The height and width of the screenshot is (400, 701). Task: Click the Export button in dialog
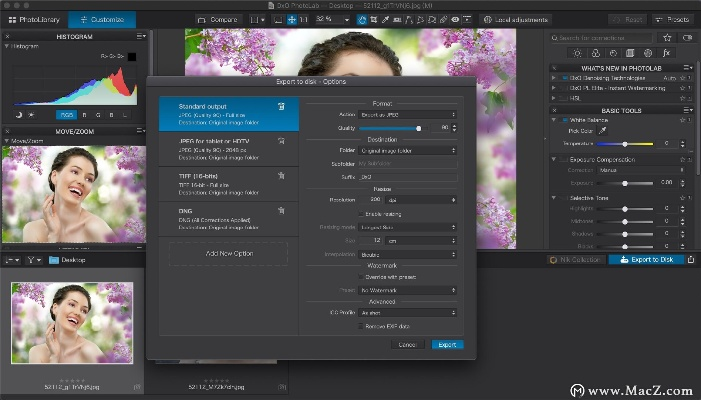[447, 345]
